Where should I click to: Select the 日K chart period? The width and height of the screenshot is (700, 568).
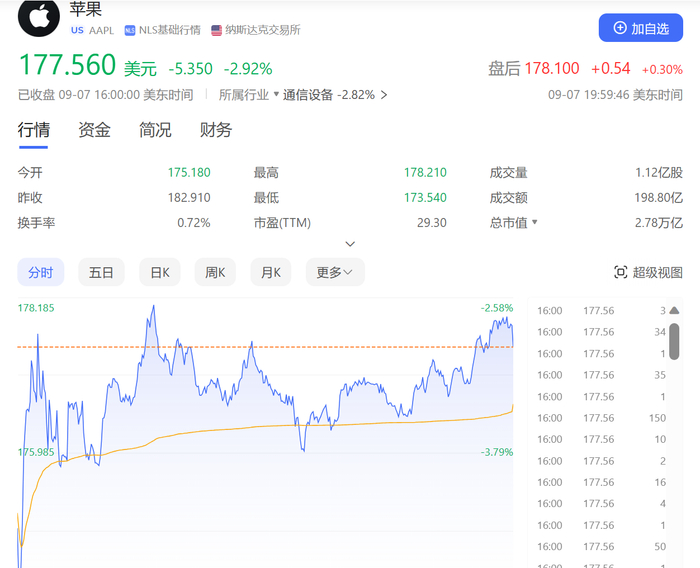(160, 272)
